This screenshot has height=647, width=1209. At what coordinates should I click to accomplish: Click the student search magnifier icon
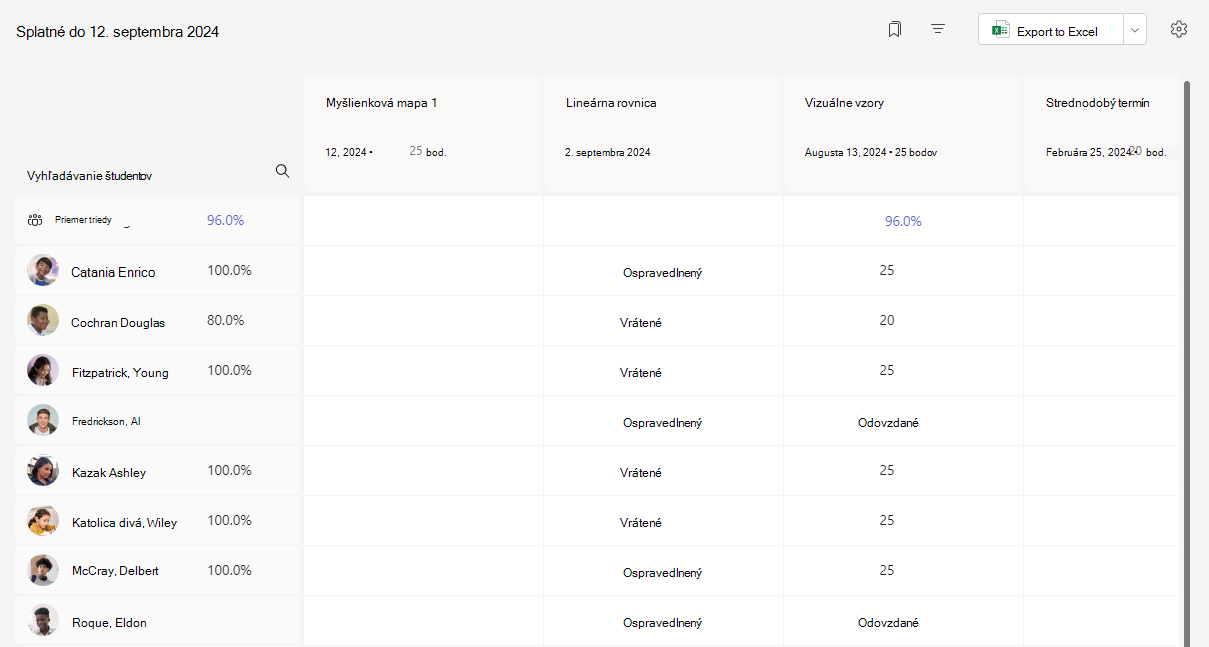click(x=282, y=171)
